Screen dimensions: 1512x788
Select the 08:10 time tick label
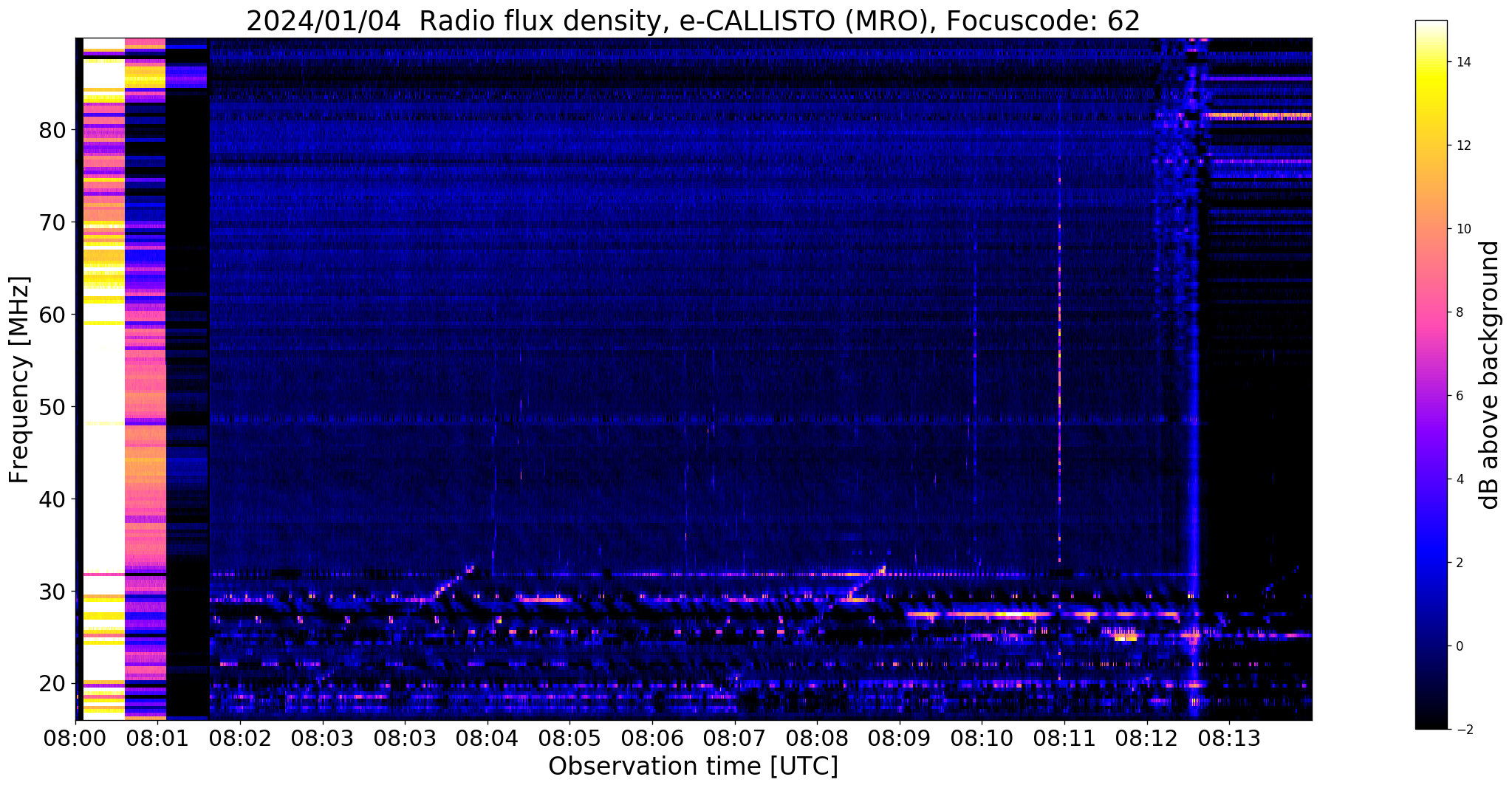[982, 737]
